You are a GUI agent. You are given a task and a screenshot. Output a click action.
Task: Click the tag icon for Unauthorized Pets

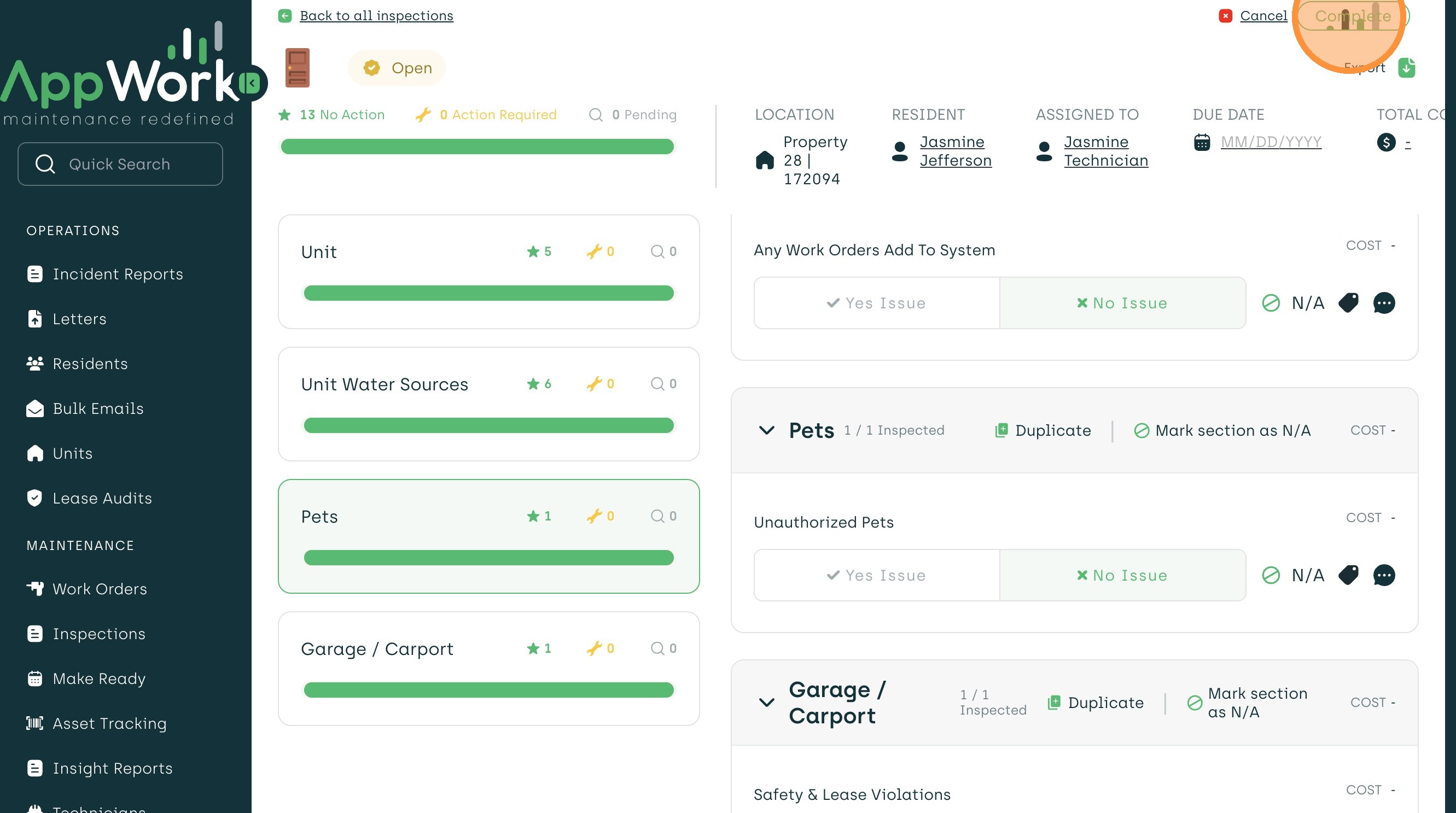coord(1348,575)
